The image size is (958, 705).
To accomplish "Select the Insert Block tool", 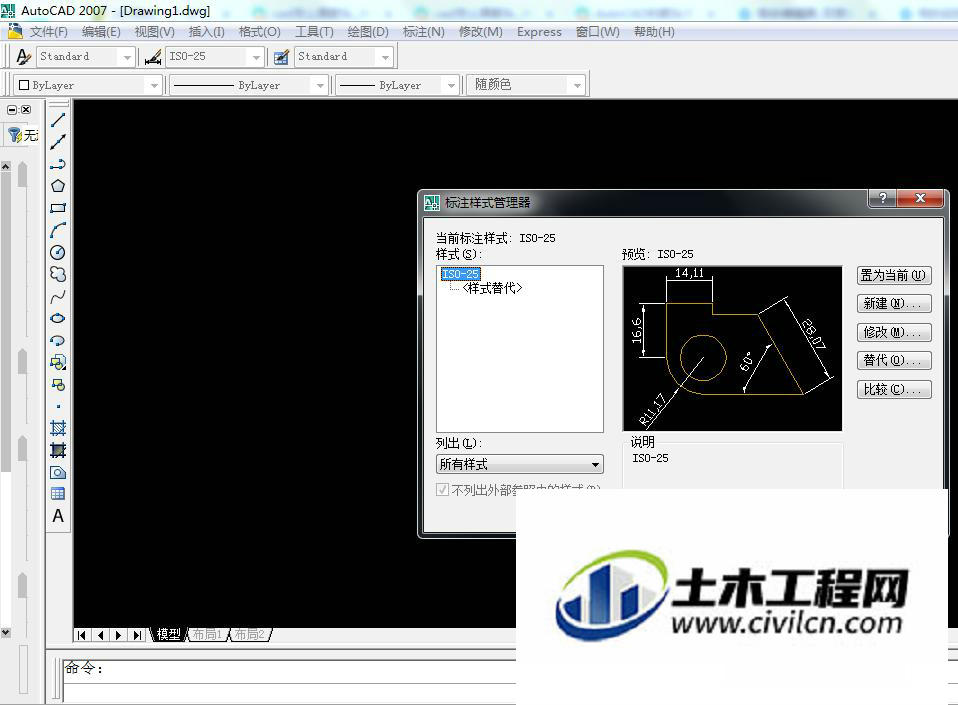I will (x=58, y=362).
